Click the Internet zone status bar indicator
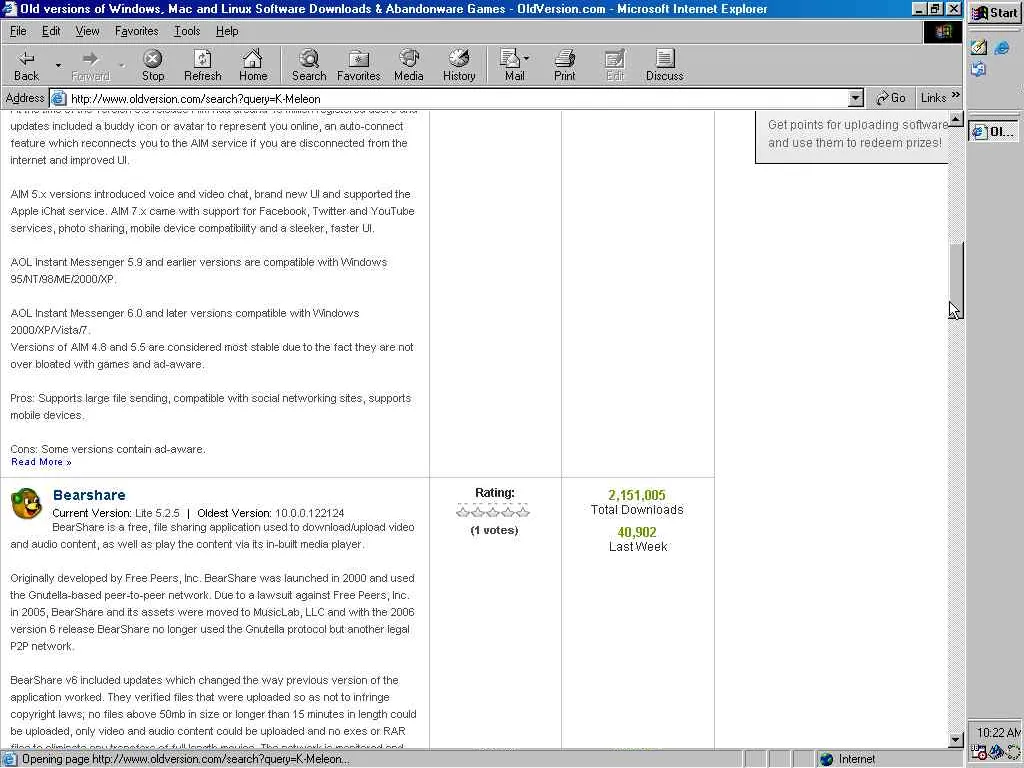The height and width of the screenshot is (768, 1024). [848, 759]
